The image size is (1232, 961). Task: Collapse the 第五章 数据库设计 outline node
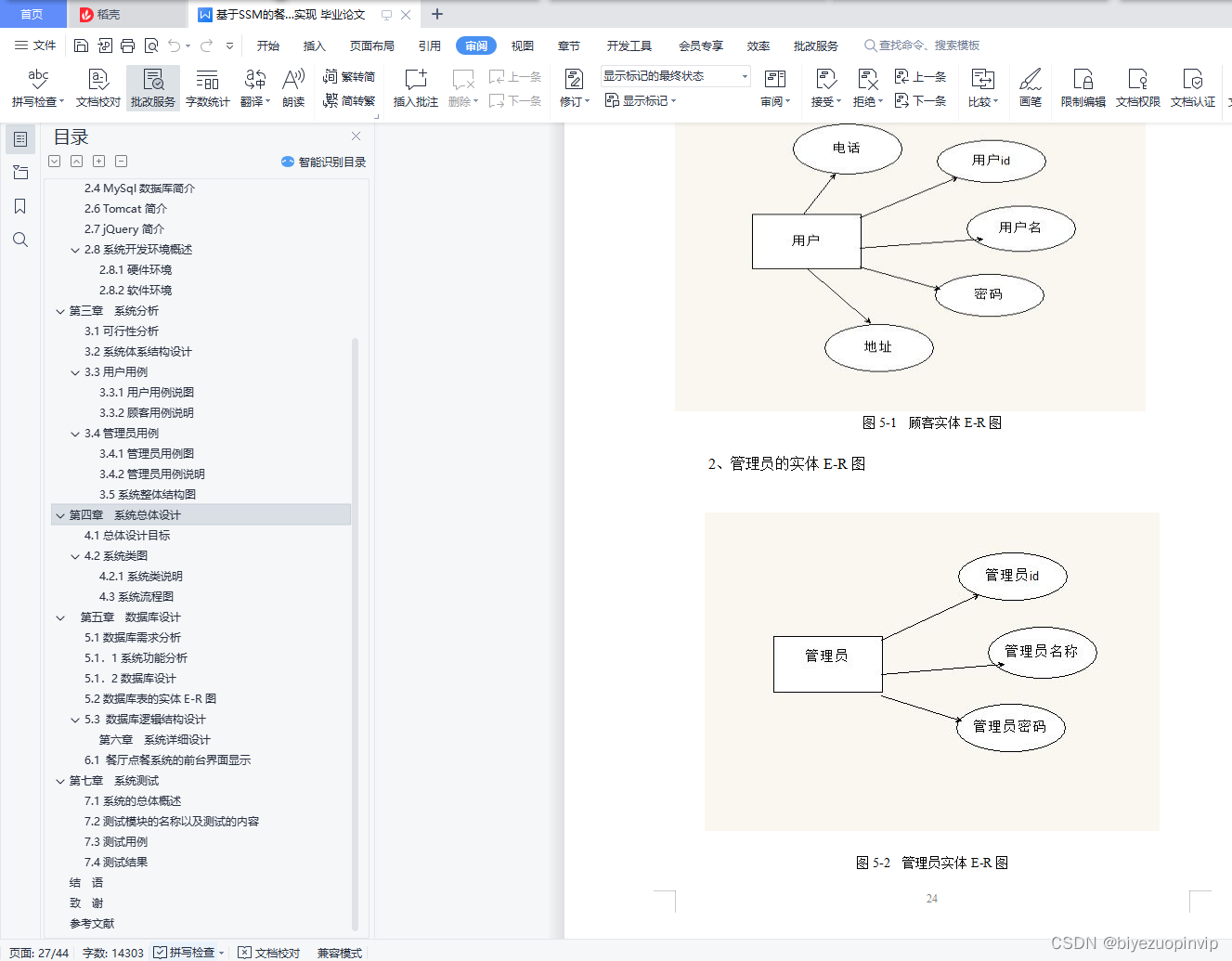pos(60,617)
